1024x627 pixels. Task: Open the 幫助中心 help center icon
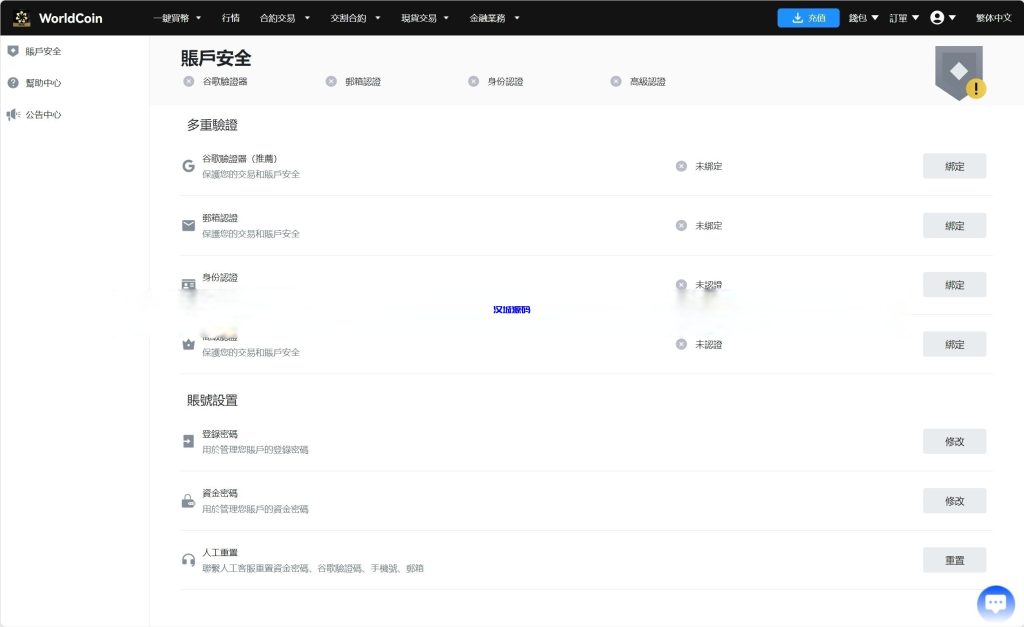point(13,82)
